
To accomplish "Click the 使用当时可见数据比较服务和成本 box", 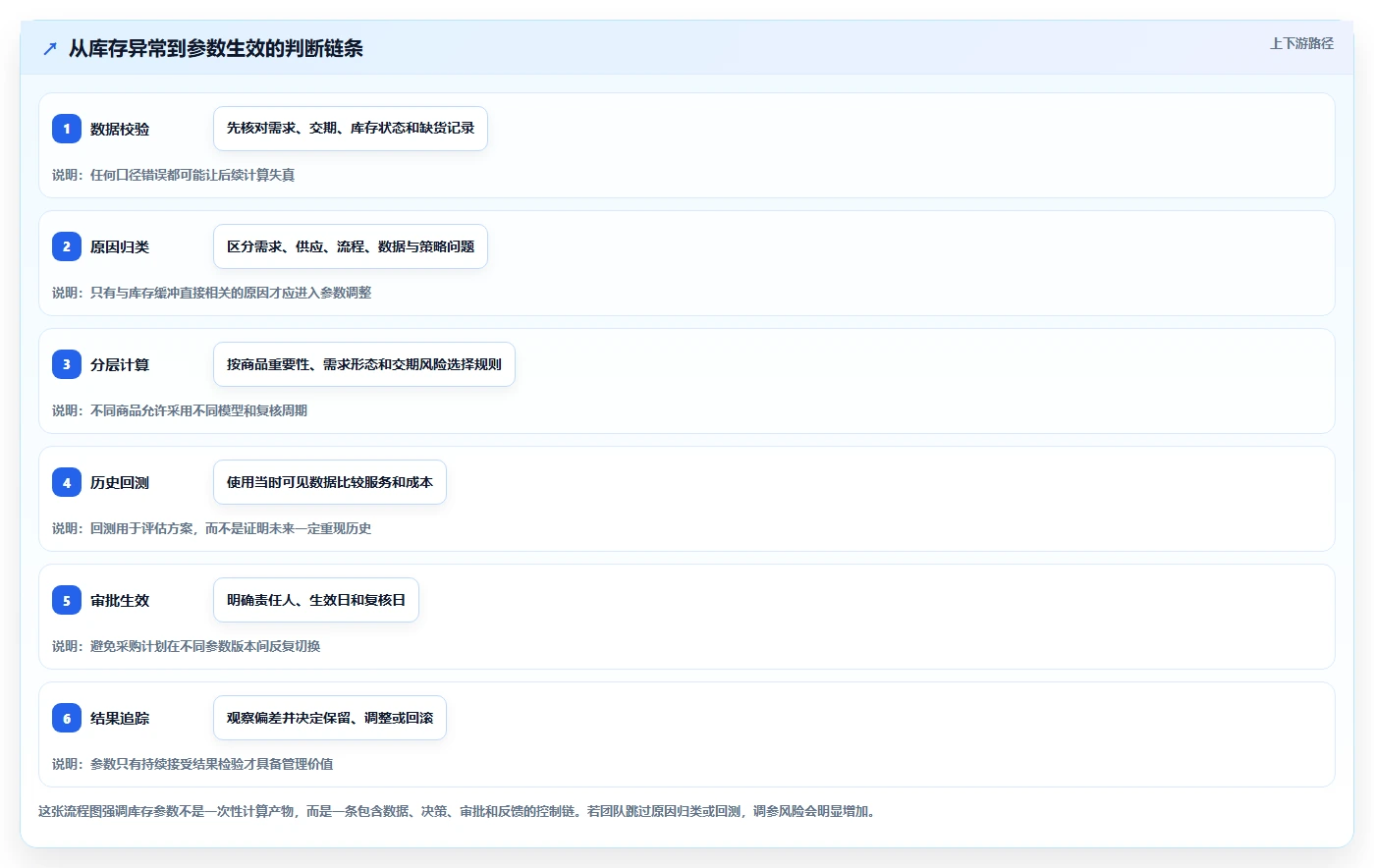I will [x=330, y=482].
